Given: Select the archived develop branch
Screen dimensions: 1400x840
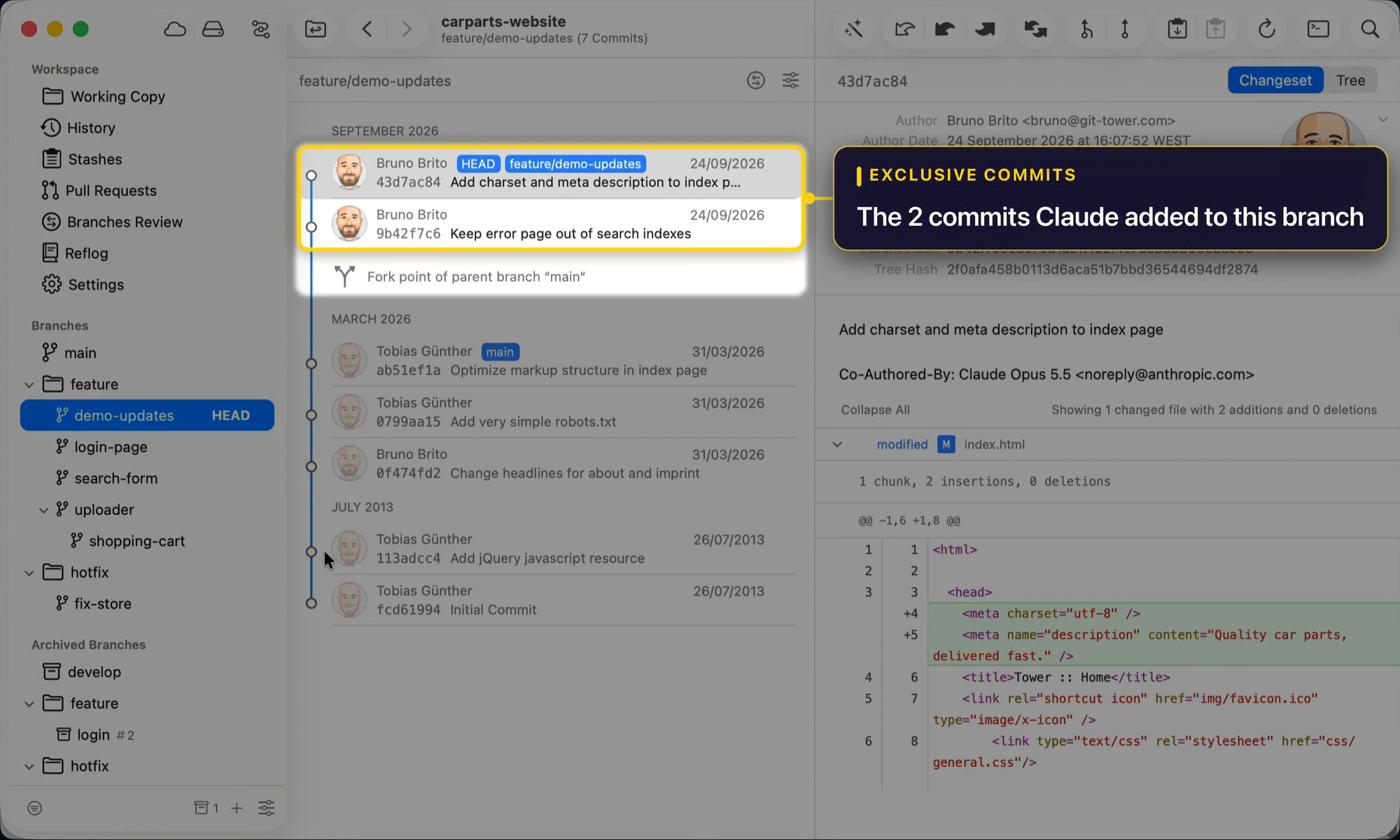Looking at the screenshot, I should coord(147,672).
